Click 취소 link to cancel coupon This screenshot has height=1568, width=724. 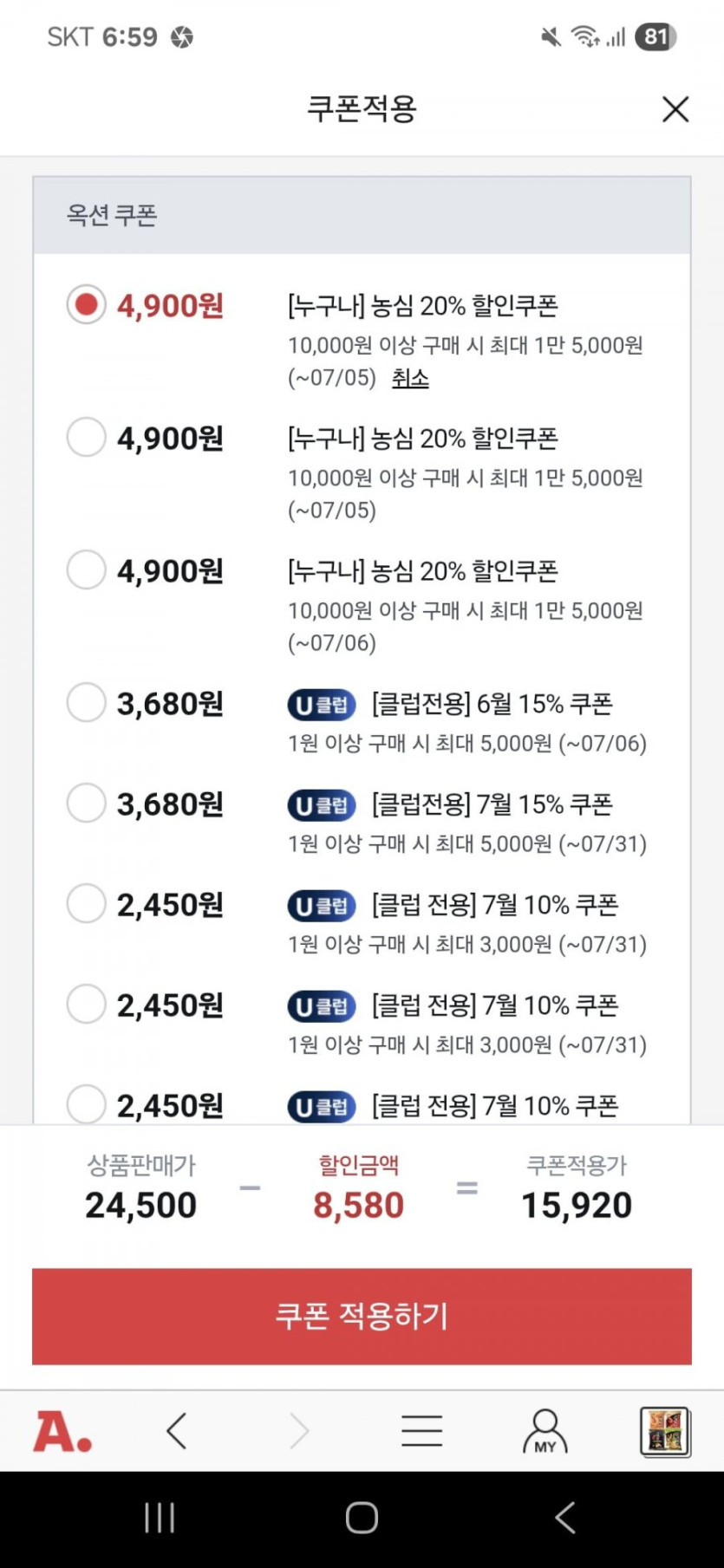click(410, 379)
